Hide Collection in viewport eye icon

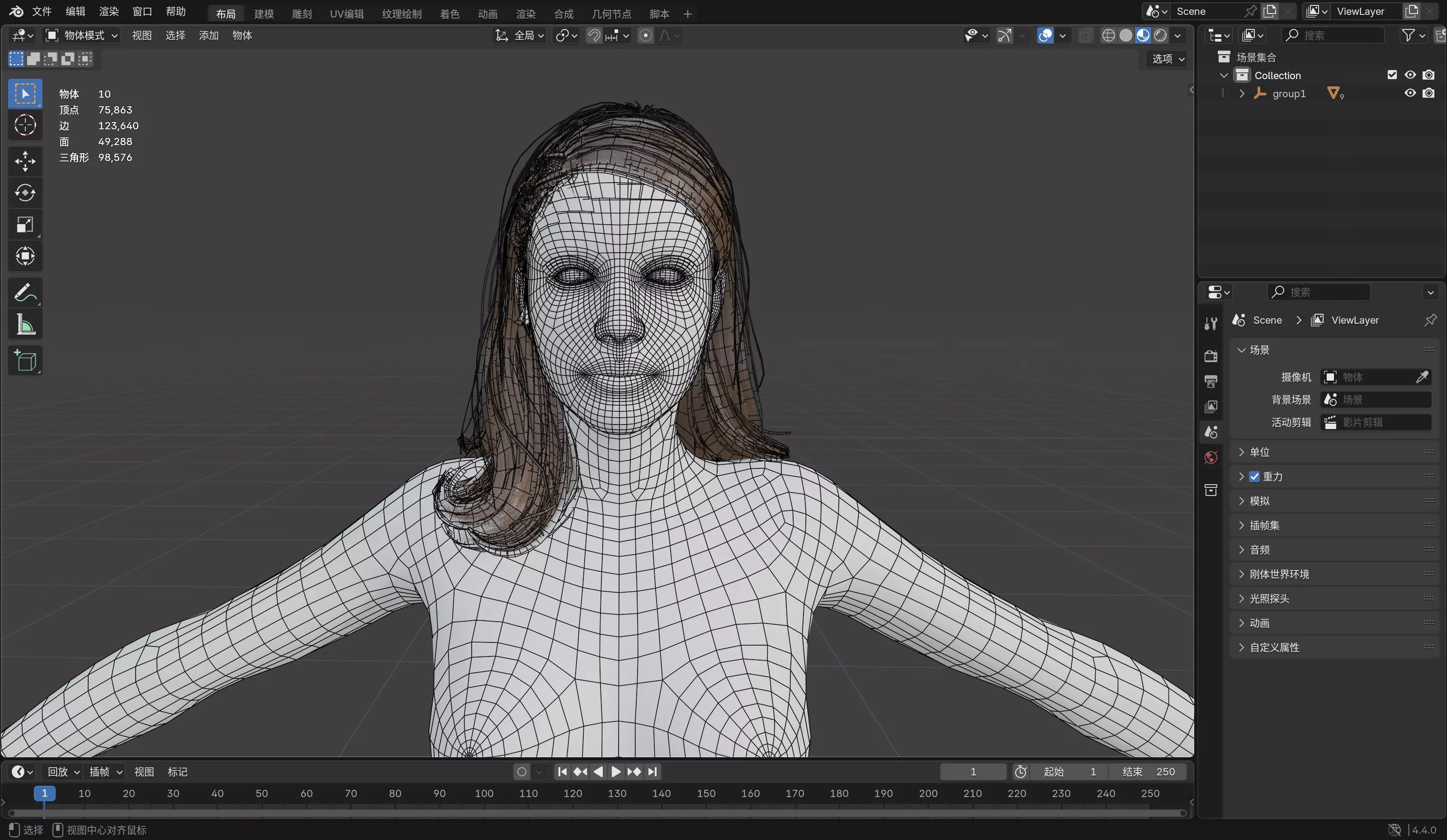tap(1409, 75)
